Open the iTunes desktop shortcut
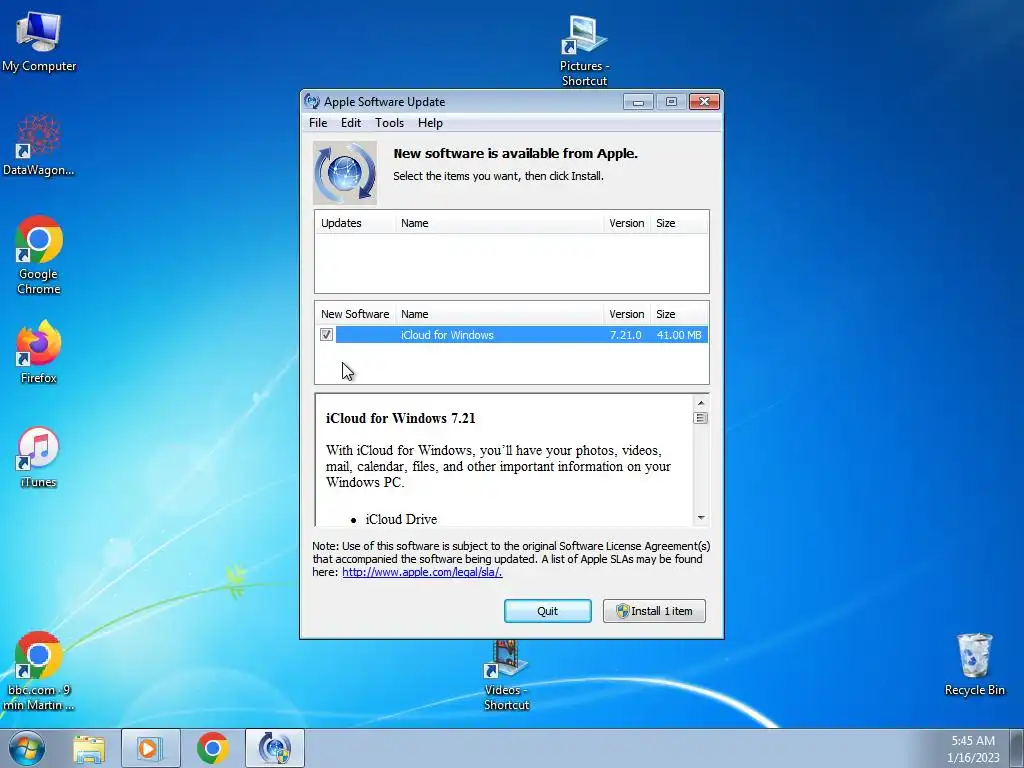 39,456
